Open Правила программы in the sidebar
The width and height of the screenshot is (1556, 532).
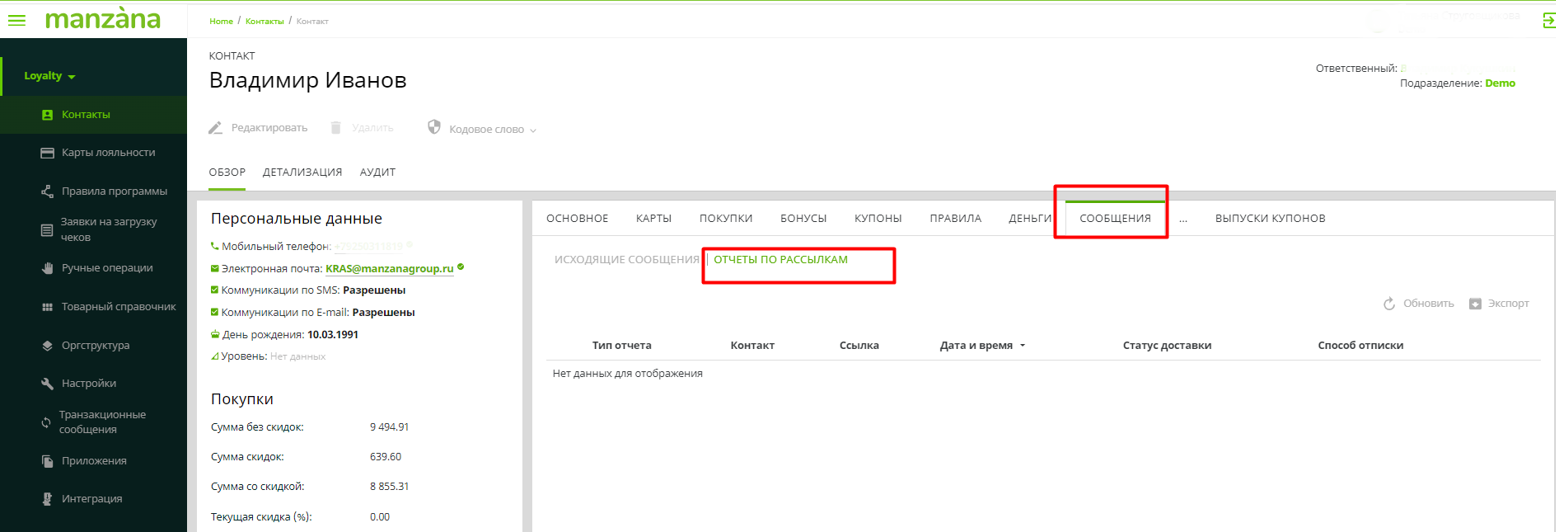pos(114,191)
